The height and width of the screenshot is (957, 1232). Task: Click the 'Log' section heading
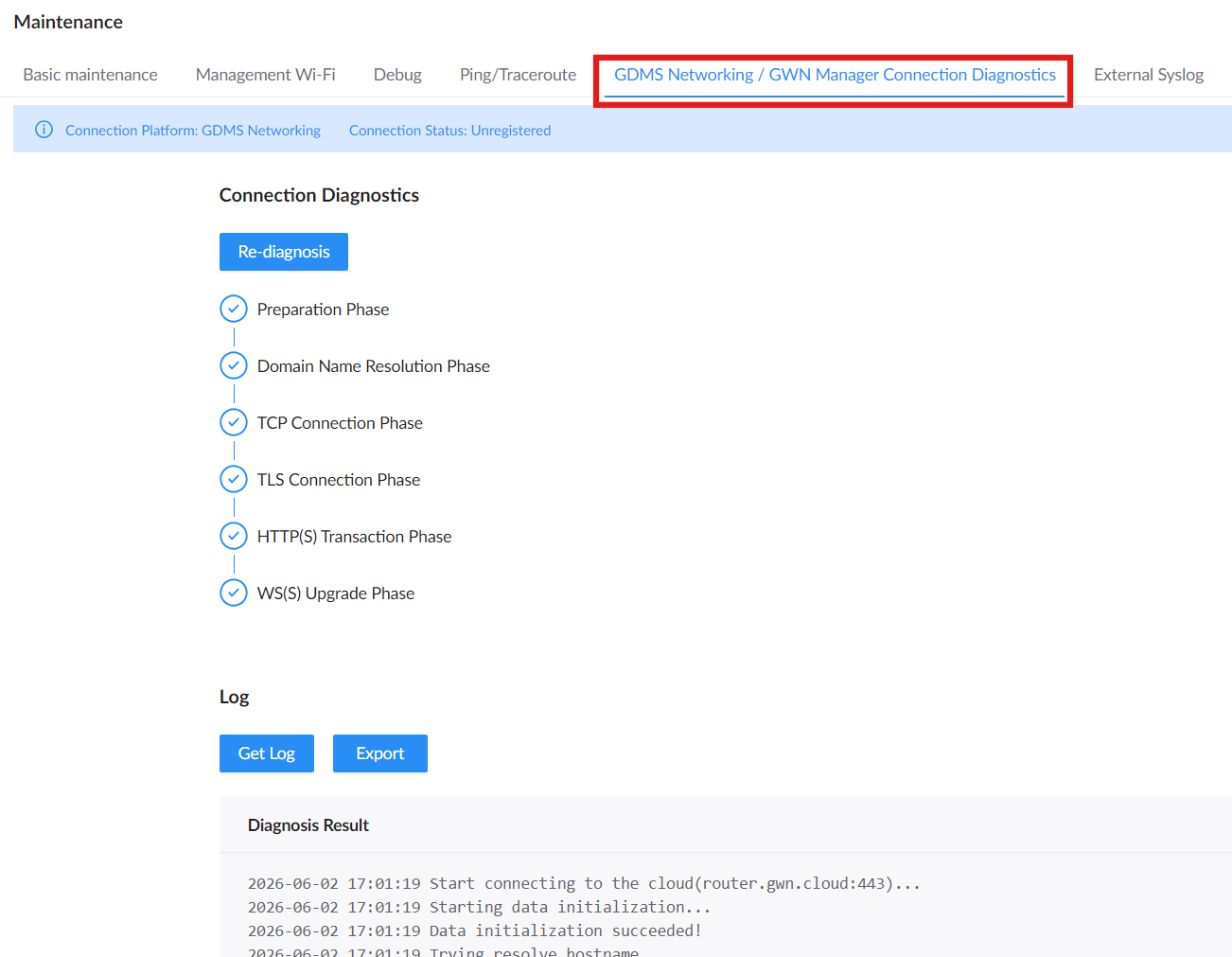coord(235,698)
